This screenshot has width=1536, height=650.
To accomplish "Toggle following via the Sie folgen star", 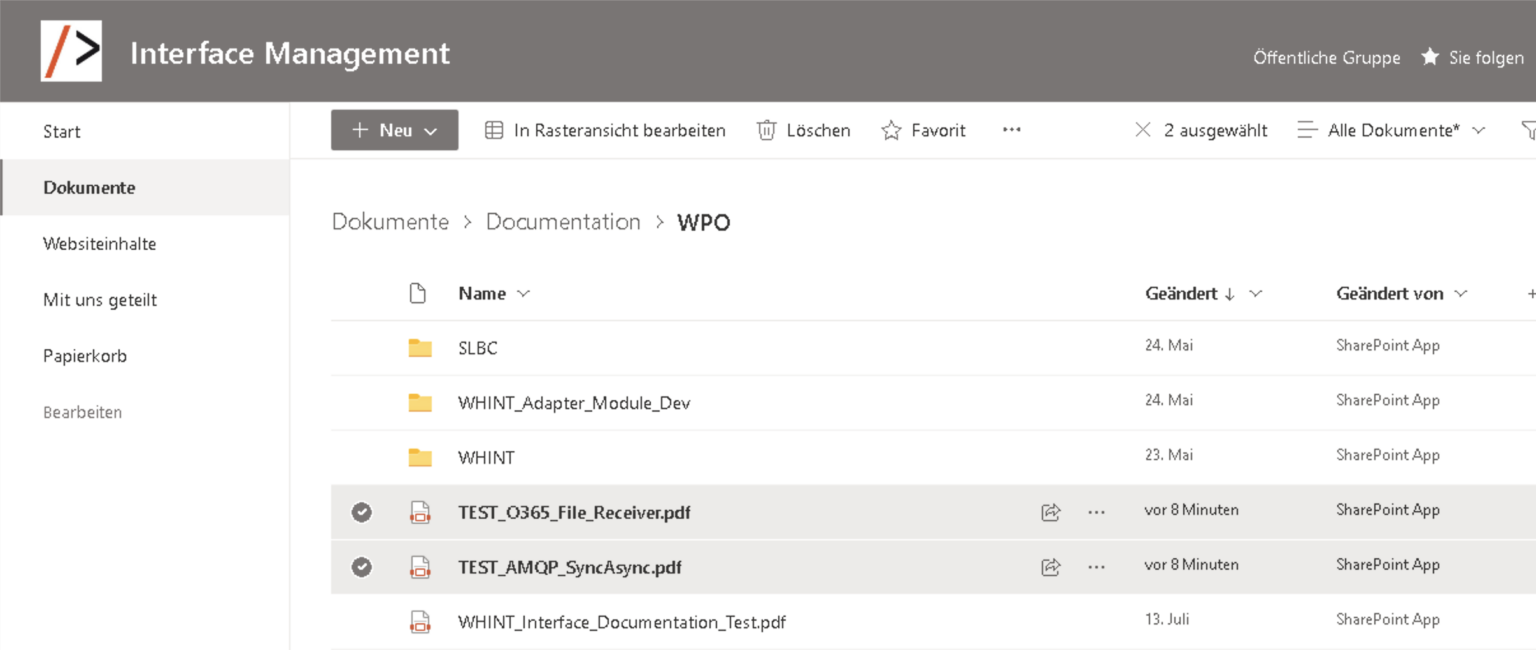I will pos(1429,57).
